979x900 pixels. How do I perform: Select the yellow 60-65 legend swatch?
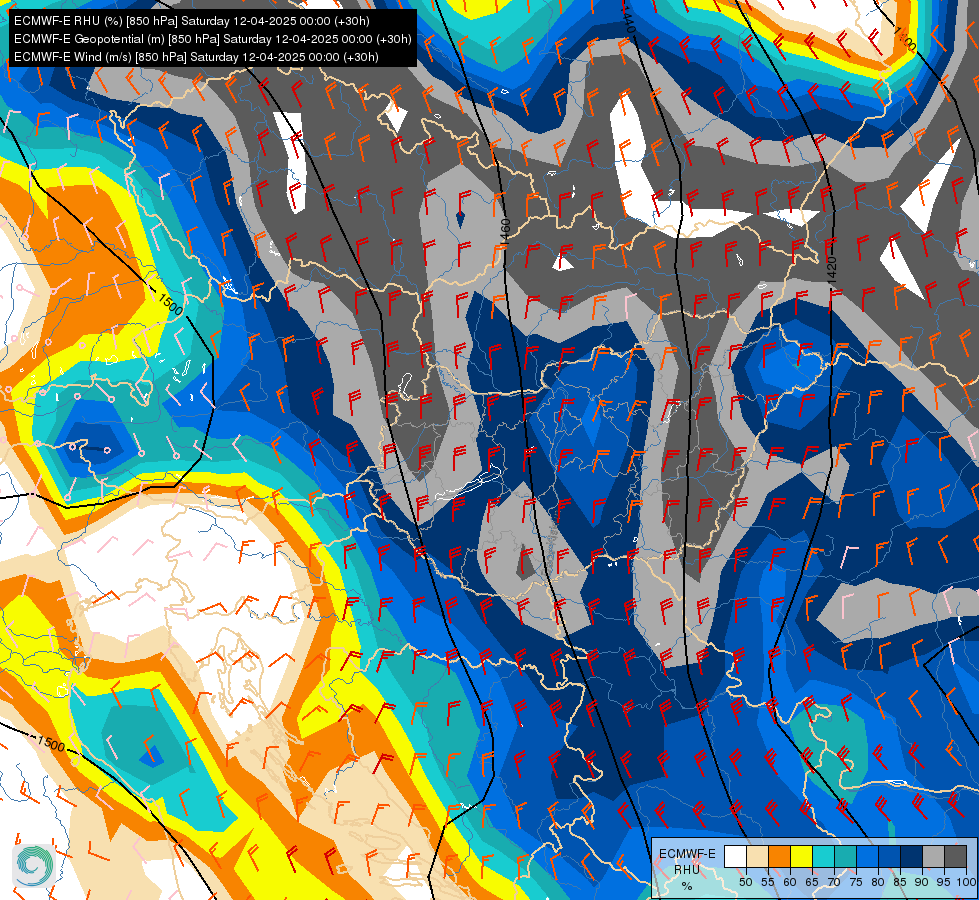tap(802, 856)
